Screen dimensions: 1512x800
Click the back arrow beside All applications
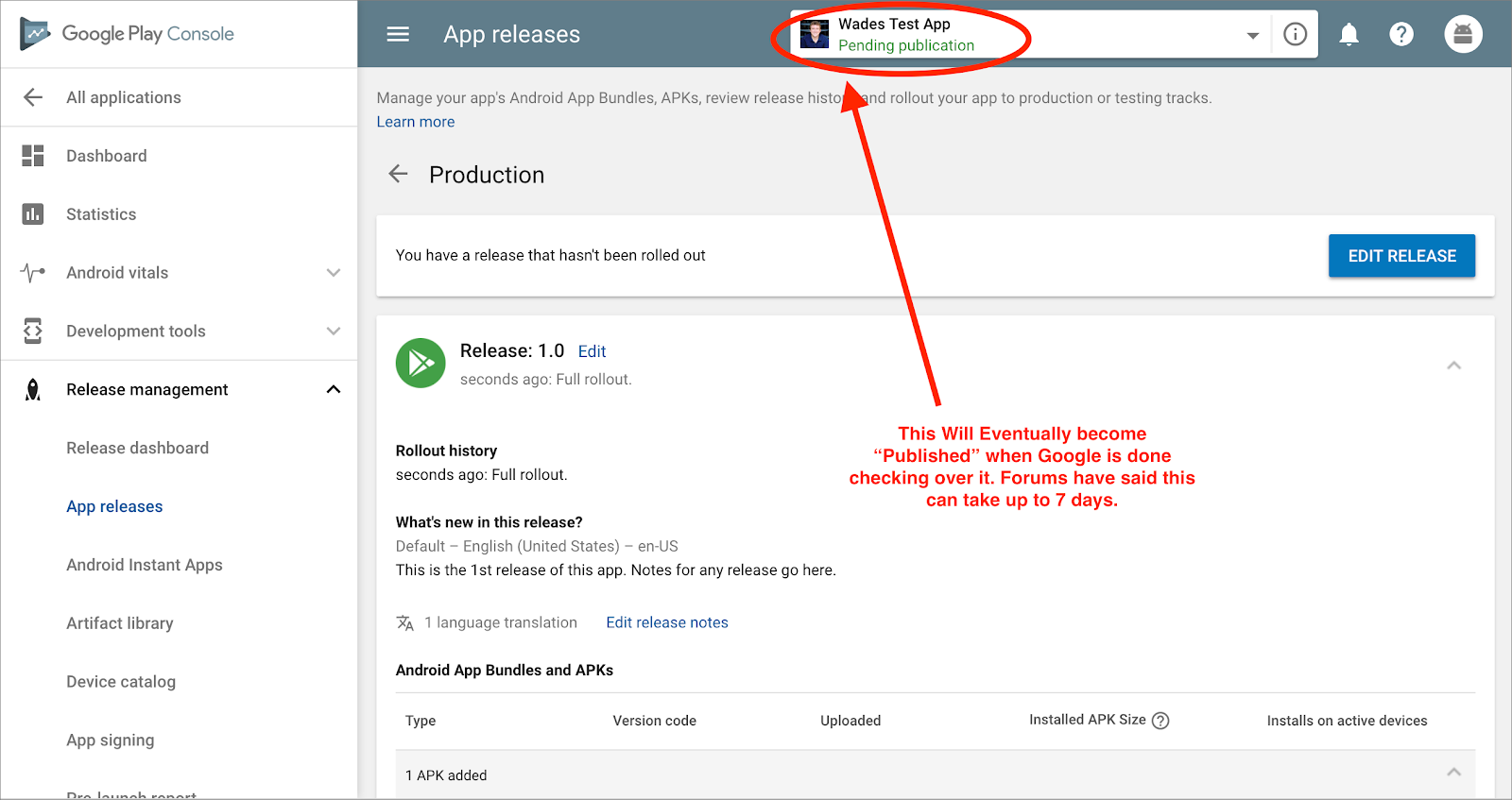click(33, 97)
